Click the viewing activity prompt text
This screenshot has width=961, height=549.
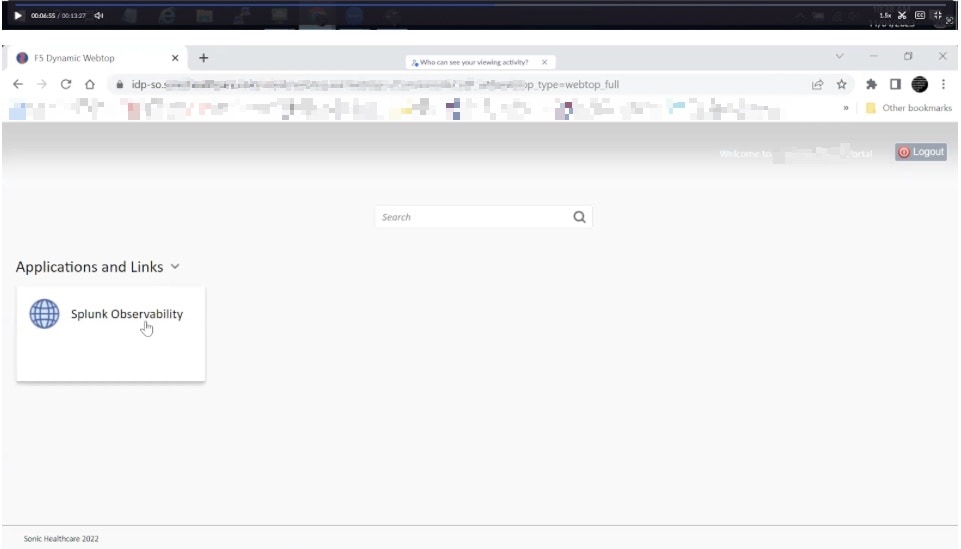click(x=474, y=62)
